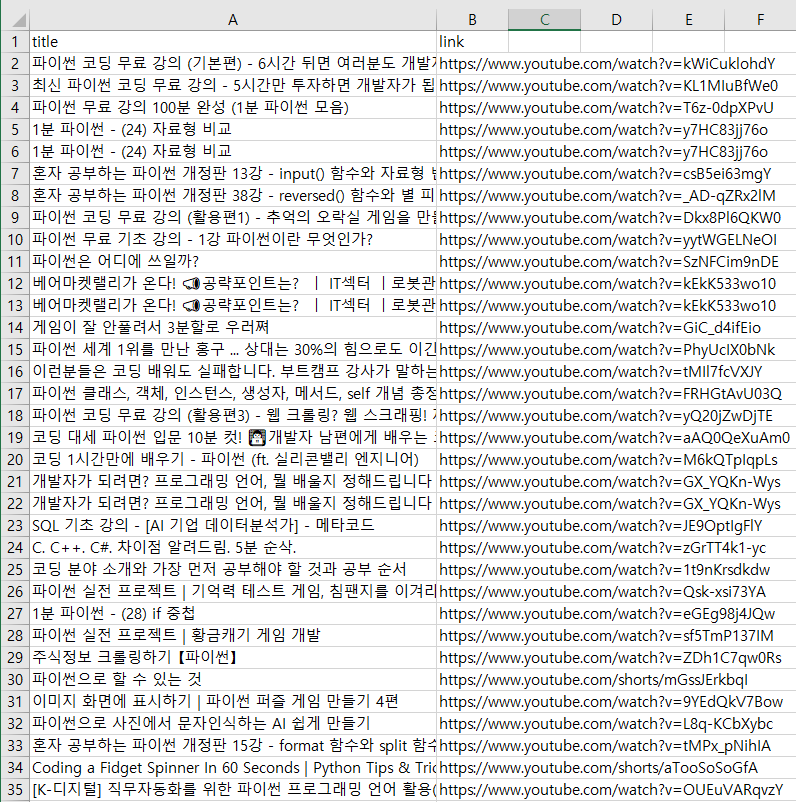Click link ending eGEg98j4JQw
Image resolution: width=796 pixels, height=802 pixels.
(607, 614)
